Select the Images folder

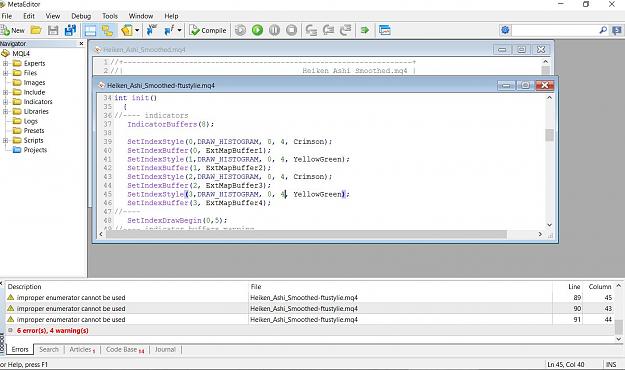click(34, 83)
